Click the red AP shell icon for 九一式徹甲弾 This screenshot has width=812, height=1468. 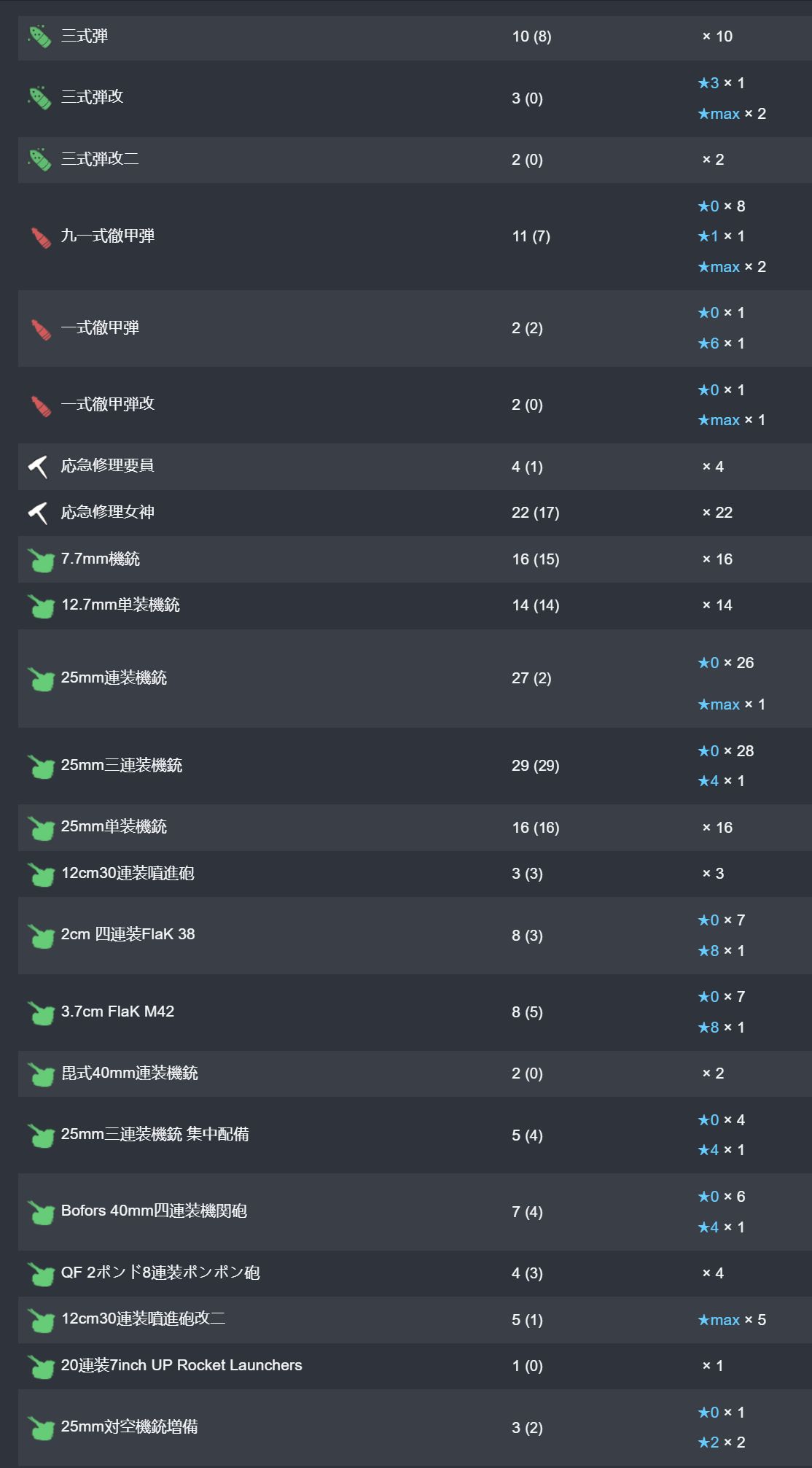[x=41, y=237]
